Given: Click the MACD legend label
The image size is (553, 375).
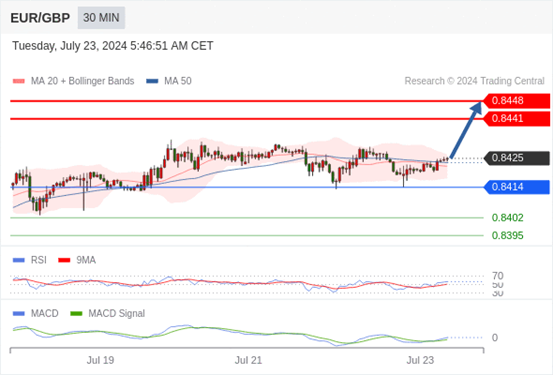Looking at the screenshot, I should [45, 314].
